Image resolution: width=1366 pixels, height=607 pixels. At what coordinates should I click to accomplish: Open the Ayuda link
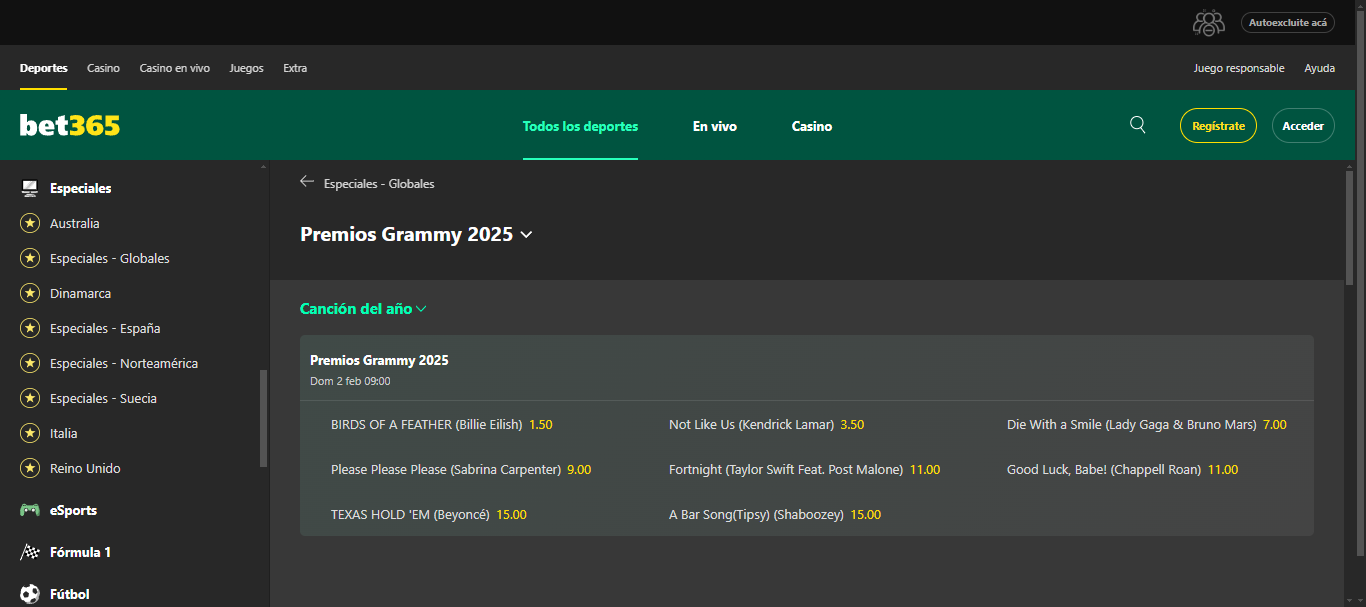[1319, 68]
